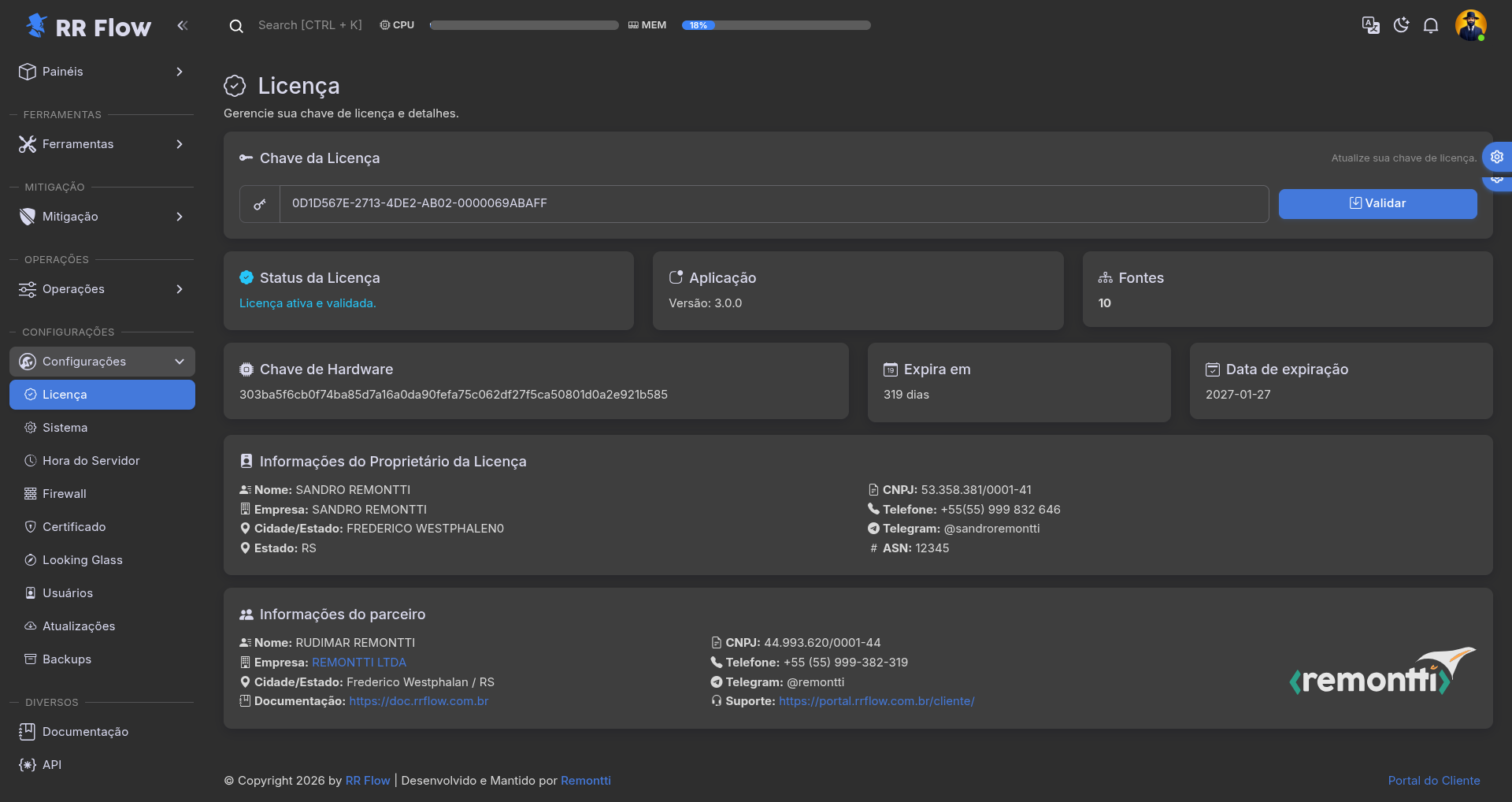Click the key icon beside license field
The height and width of the screenshot is (802, 1512).
click(x=260, y=204)
